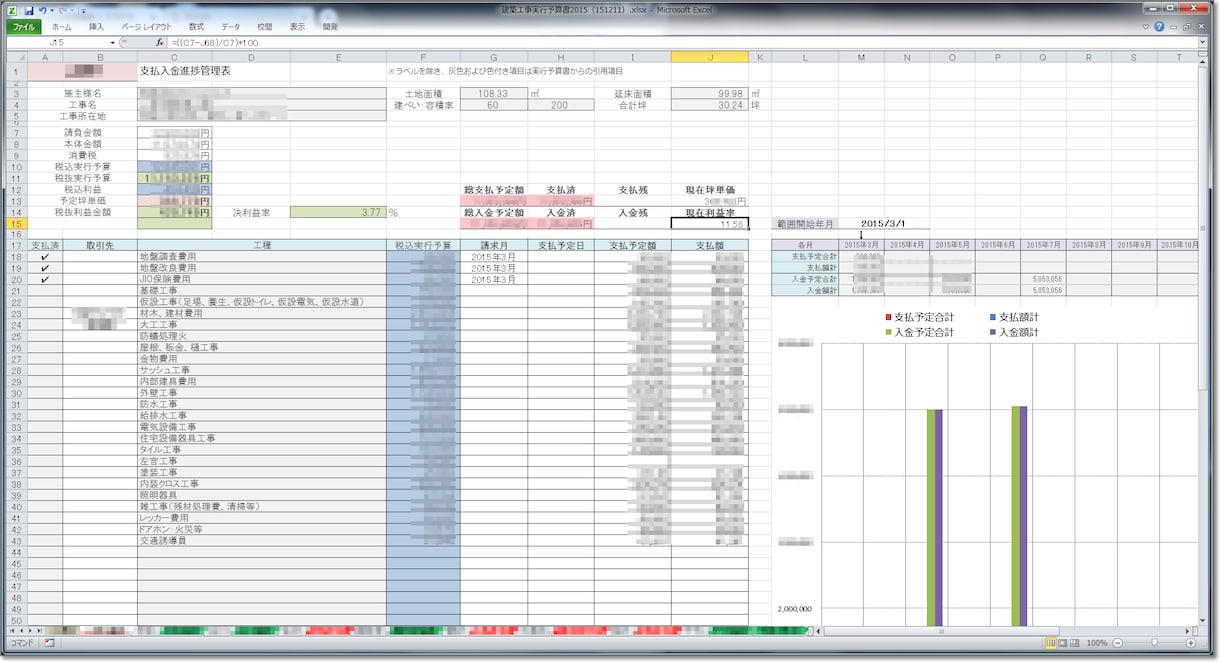Click the zoom slider handle
The image size is (1220, 662).
tap(1154, 643)
